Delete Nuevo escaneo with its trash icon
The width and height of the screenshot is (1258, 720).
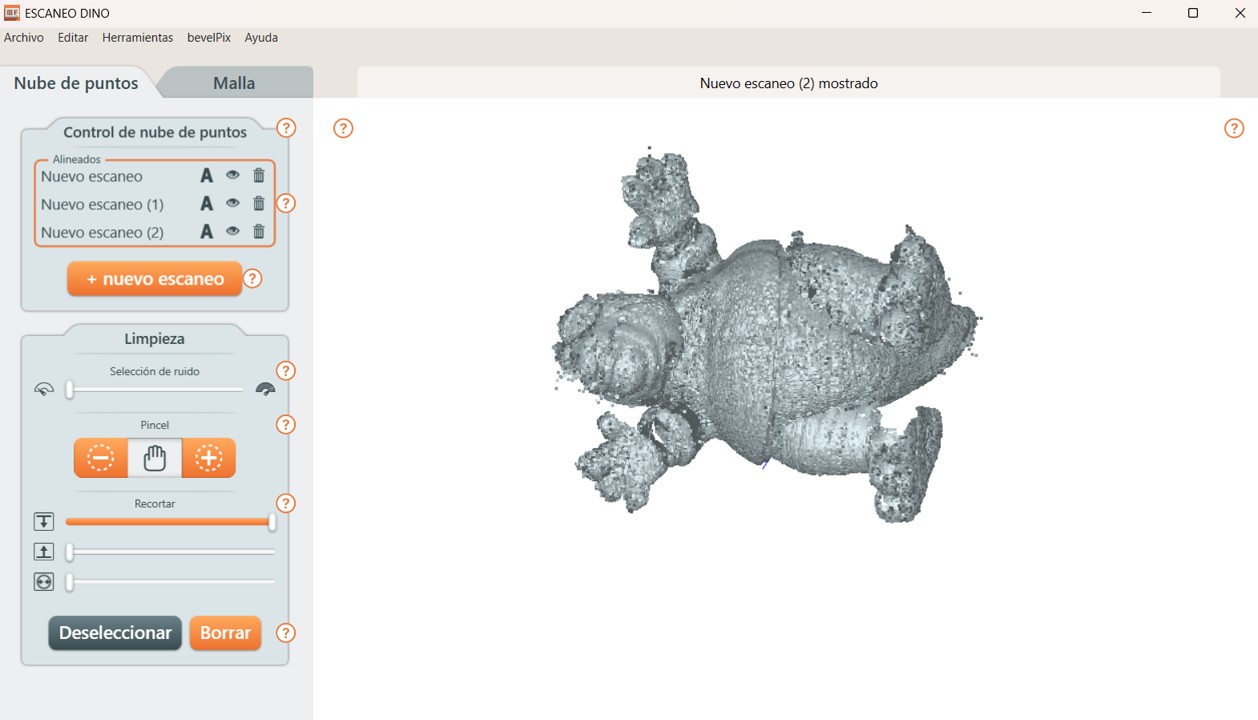(259, 175)
